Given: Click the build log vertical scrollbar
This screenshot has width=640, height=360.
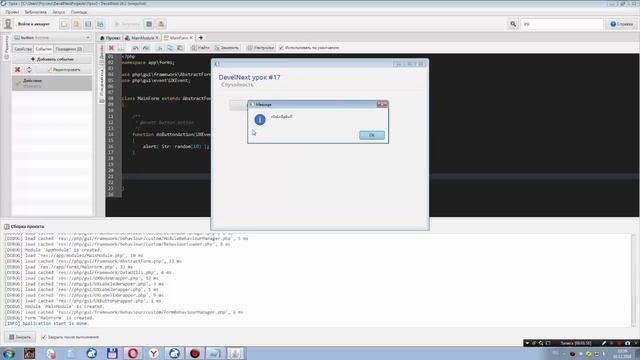Looking at the screenshot, I should (x=633, y=280).
